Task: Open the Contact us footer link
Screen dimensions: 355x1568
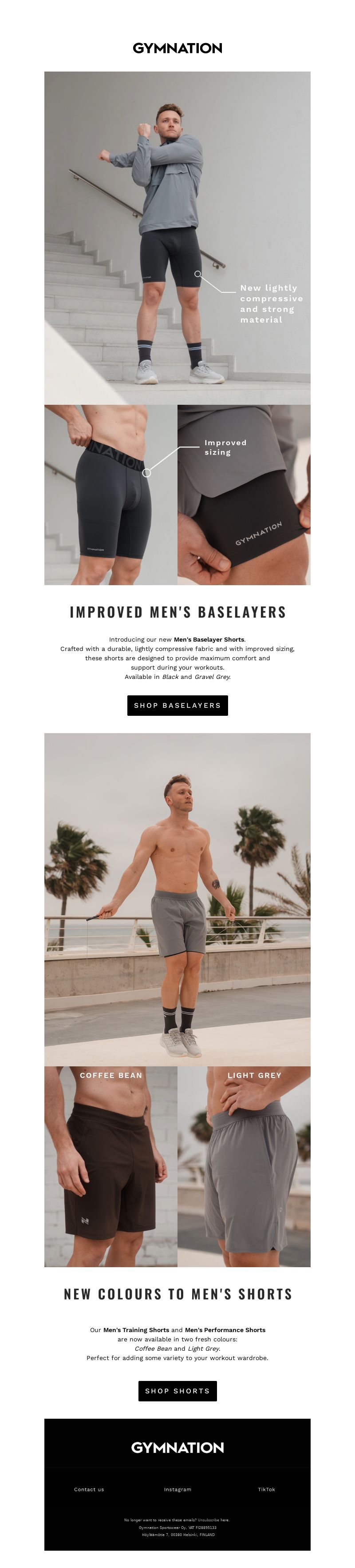Action: click(89, 1489)
